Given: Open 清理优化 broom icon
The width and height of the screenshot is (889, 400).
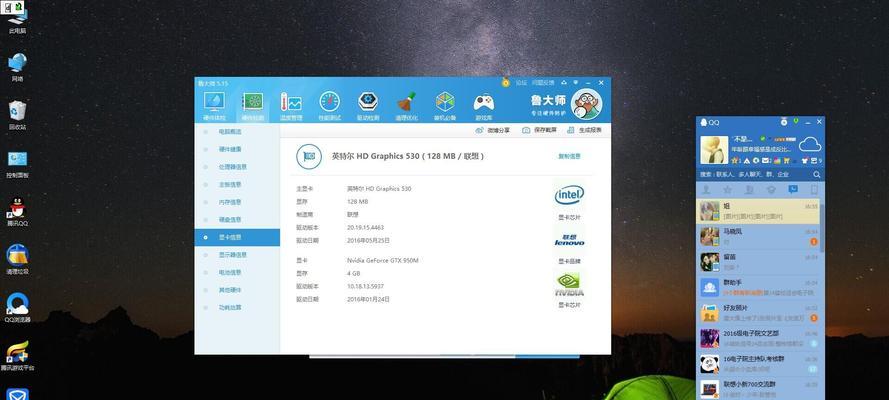Looking at the screenshot, I should (x=406, y=102).
